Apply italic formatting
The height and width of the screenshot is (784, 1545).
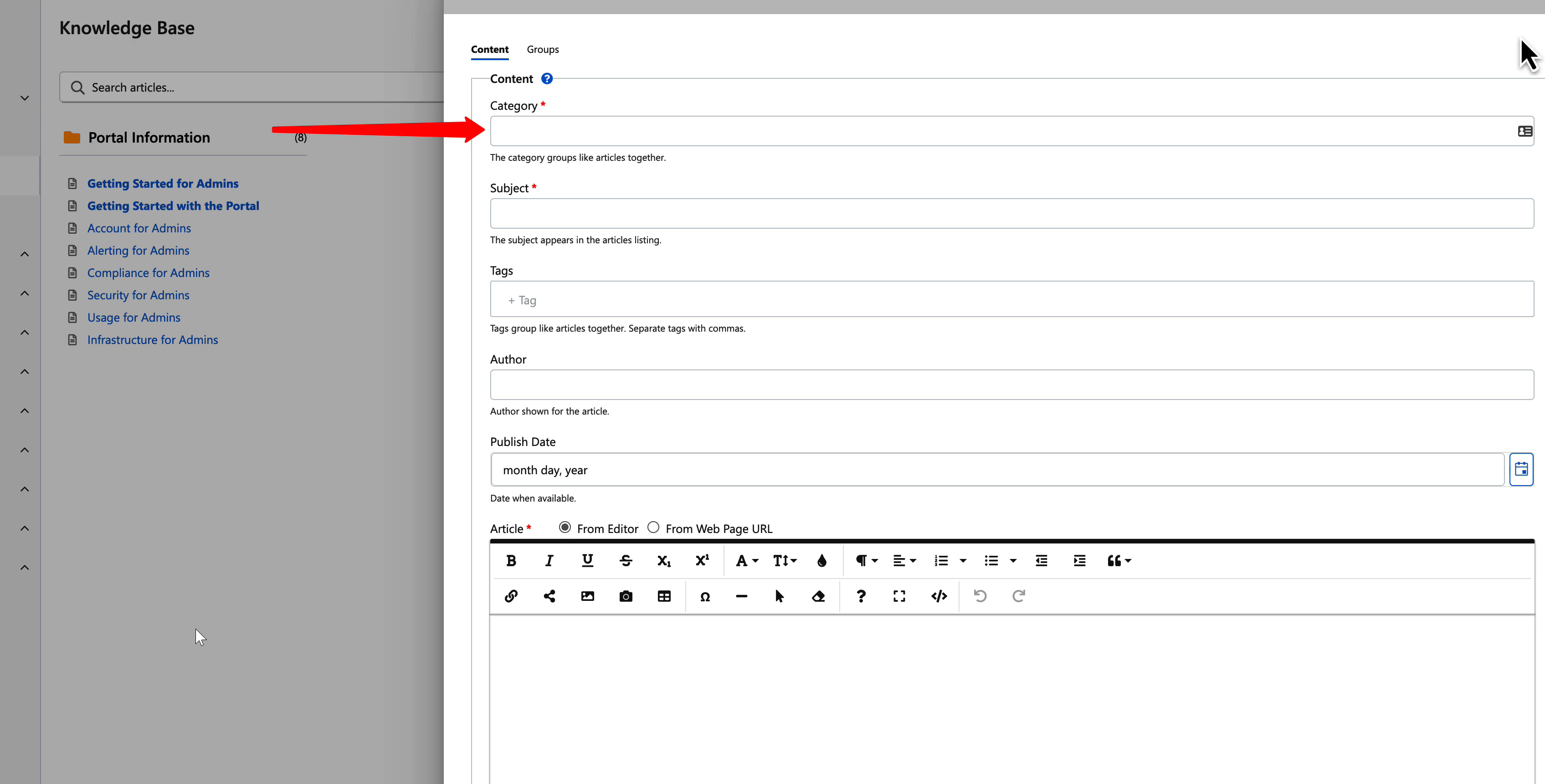[x=549, y=560]
